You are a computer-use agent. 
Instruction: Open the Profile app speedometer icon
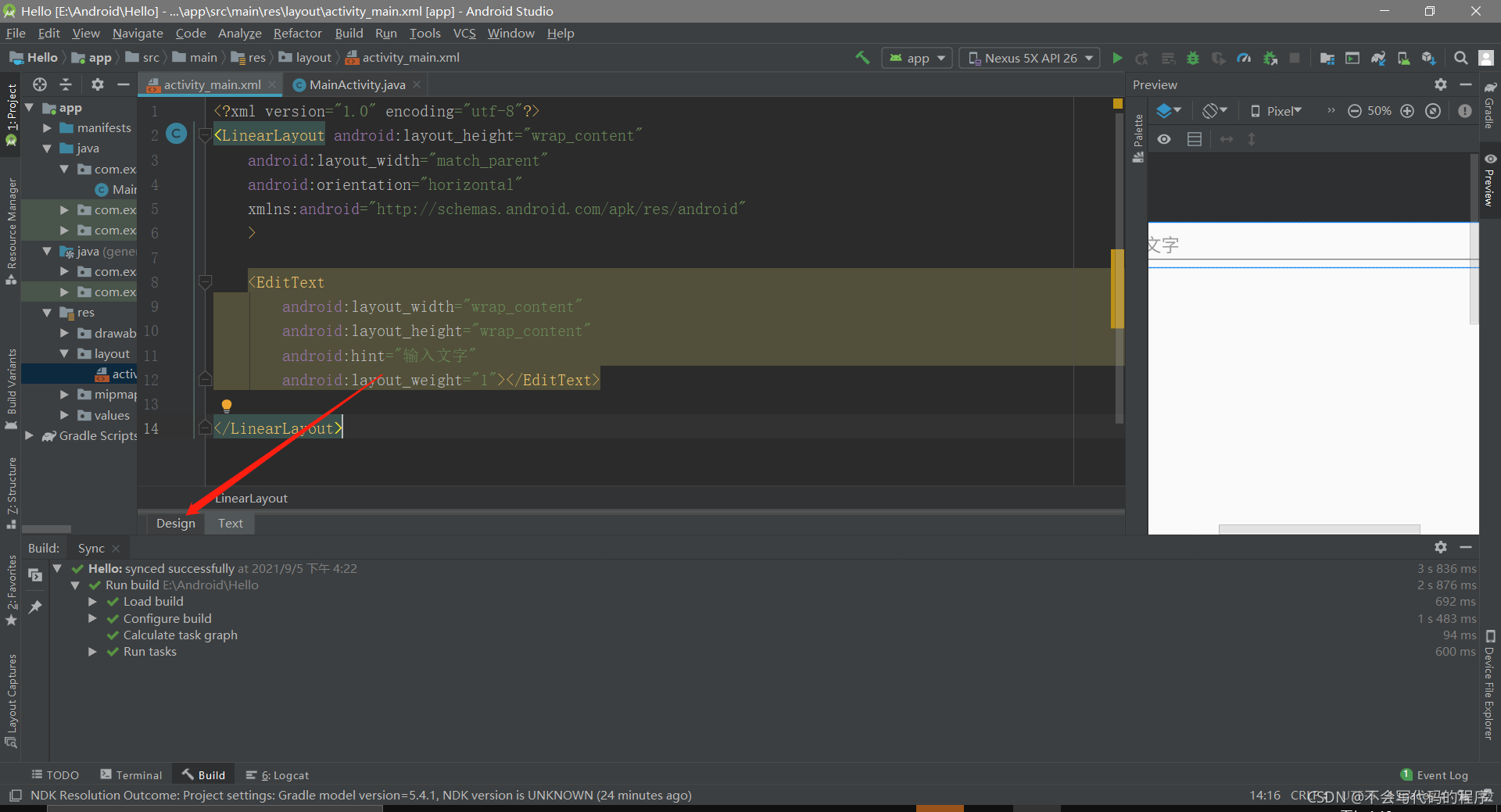pos(1244,58)
